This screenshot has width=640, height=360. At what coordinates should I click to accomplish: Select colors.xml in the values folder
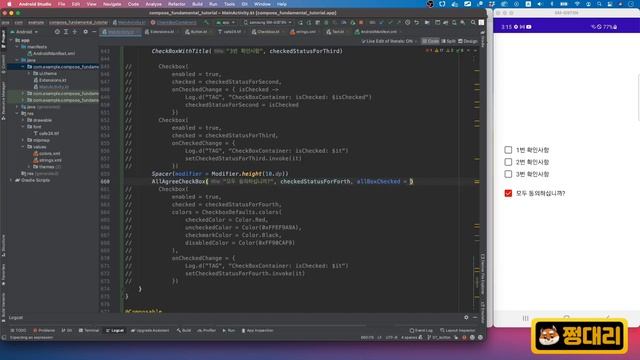[x=47, y=153]
